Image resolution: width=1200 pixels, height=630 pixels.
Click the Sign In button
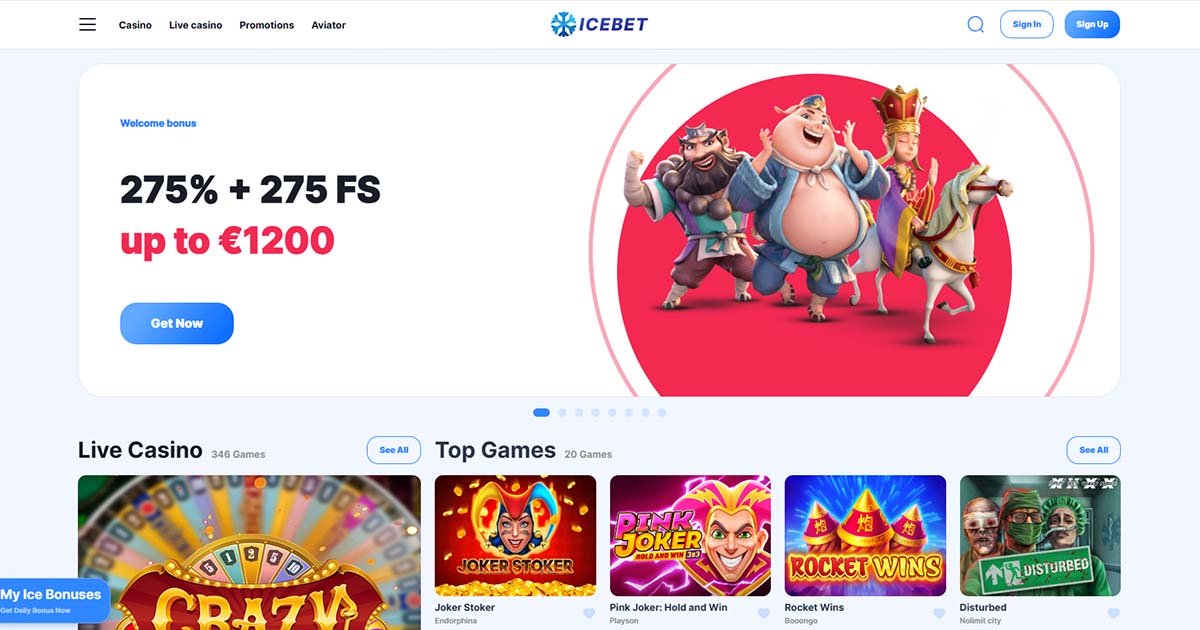click(x=1027, y=25)
